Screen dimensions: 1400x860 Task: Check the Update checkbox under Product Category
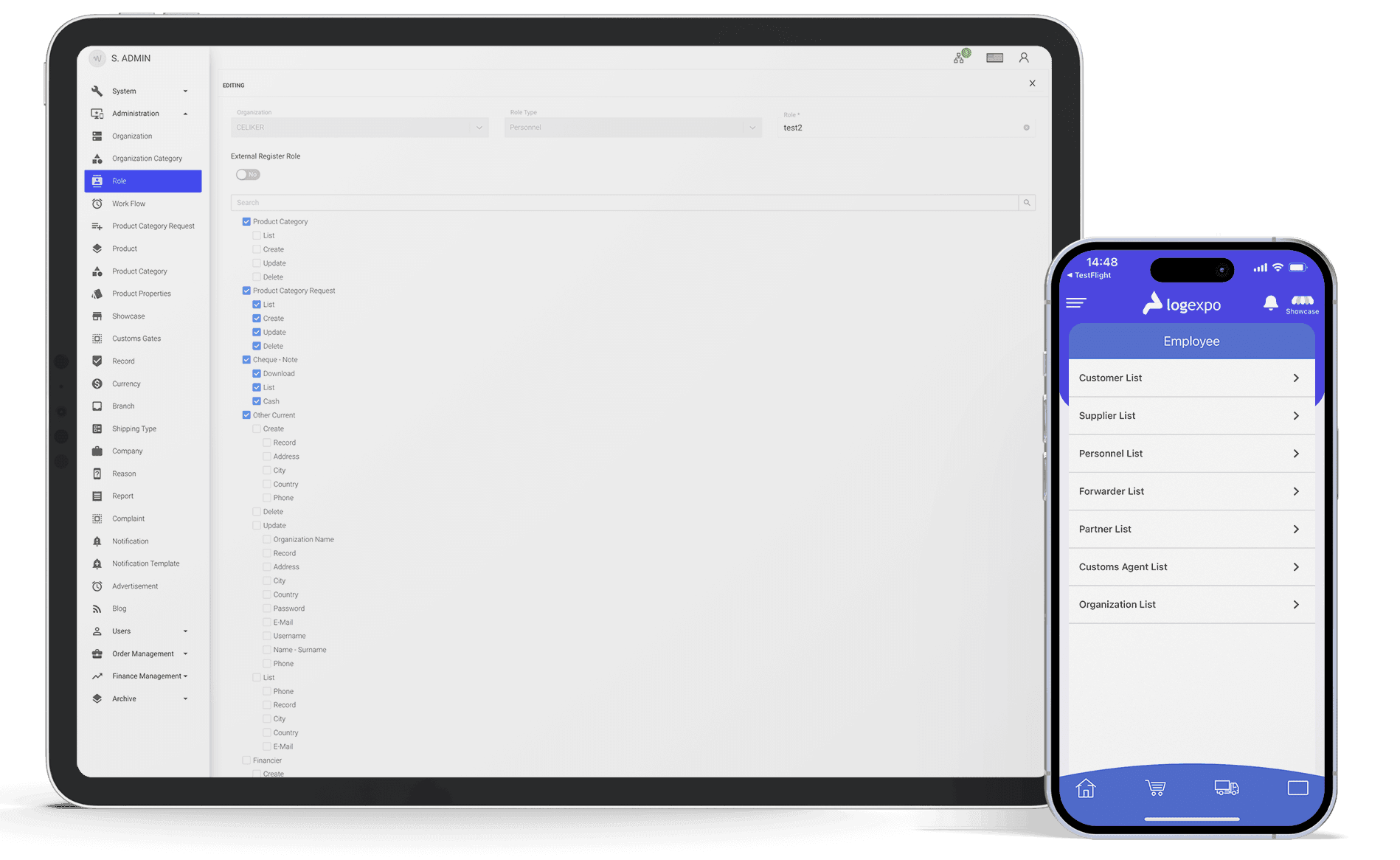[257, 263]
